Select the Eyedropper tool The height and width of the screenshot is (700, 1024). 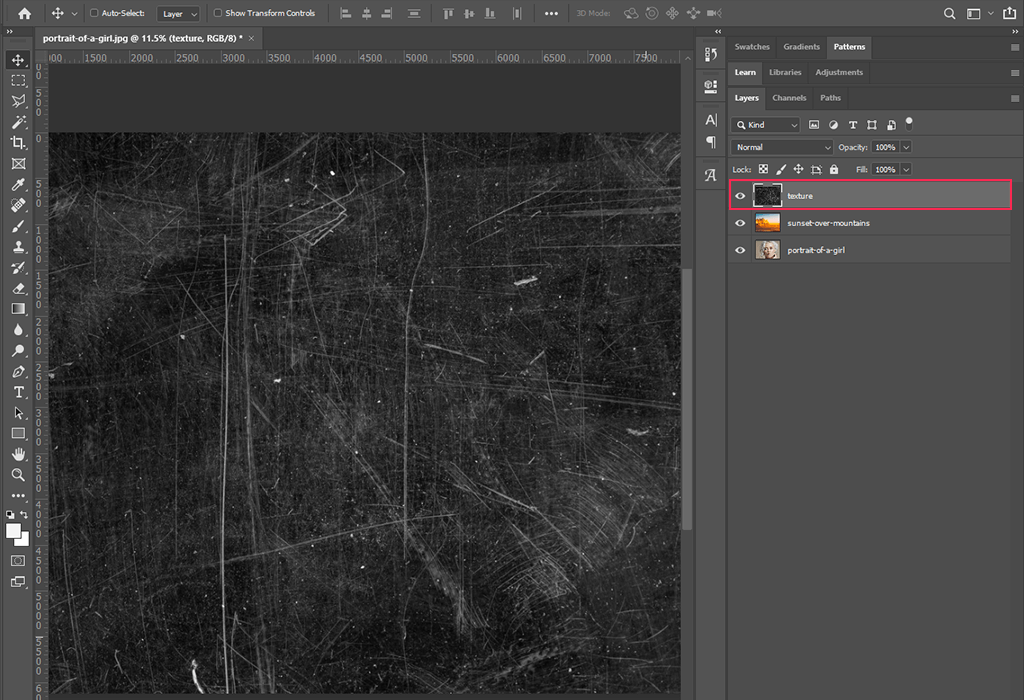click(18, 185)
